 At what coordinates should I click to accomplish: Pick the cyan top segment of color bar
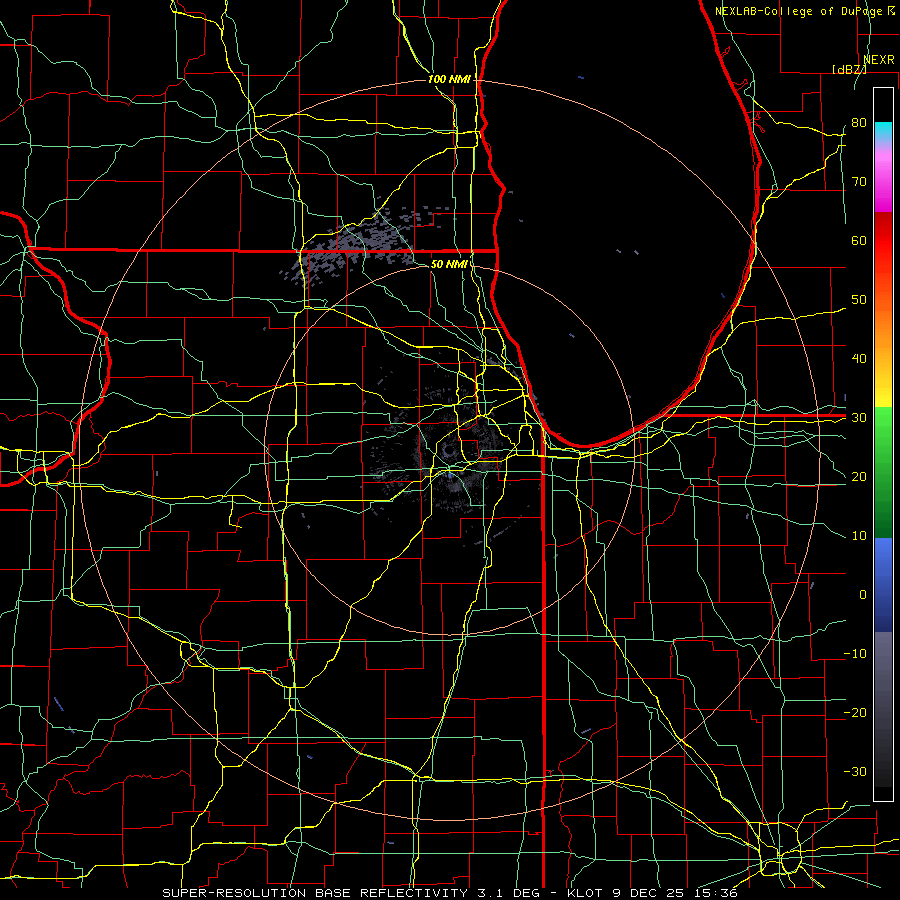pyautogui.click(x=883, y=132)
